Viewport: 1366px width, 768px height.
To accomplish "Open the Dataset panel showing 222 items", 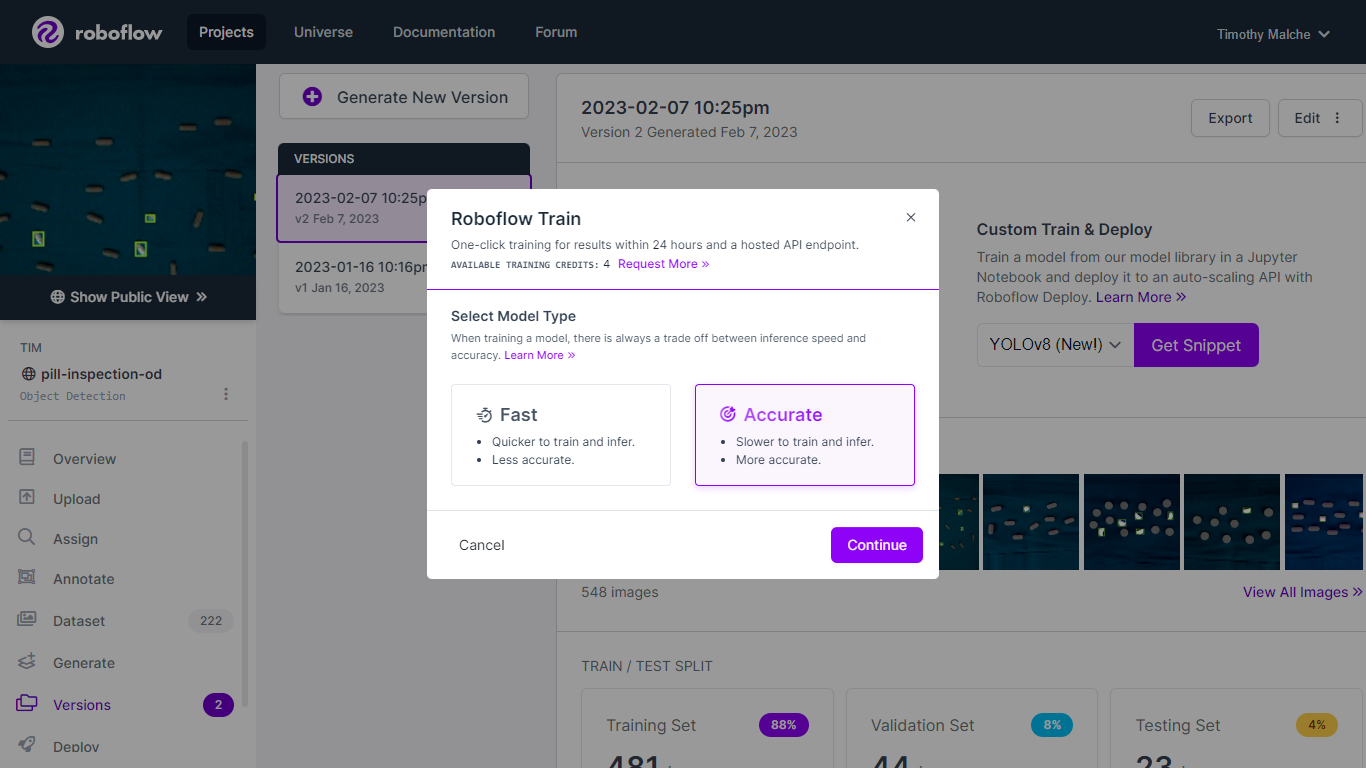I will (78, 620).
